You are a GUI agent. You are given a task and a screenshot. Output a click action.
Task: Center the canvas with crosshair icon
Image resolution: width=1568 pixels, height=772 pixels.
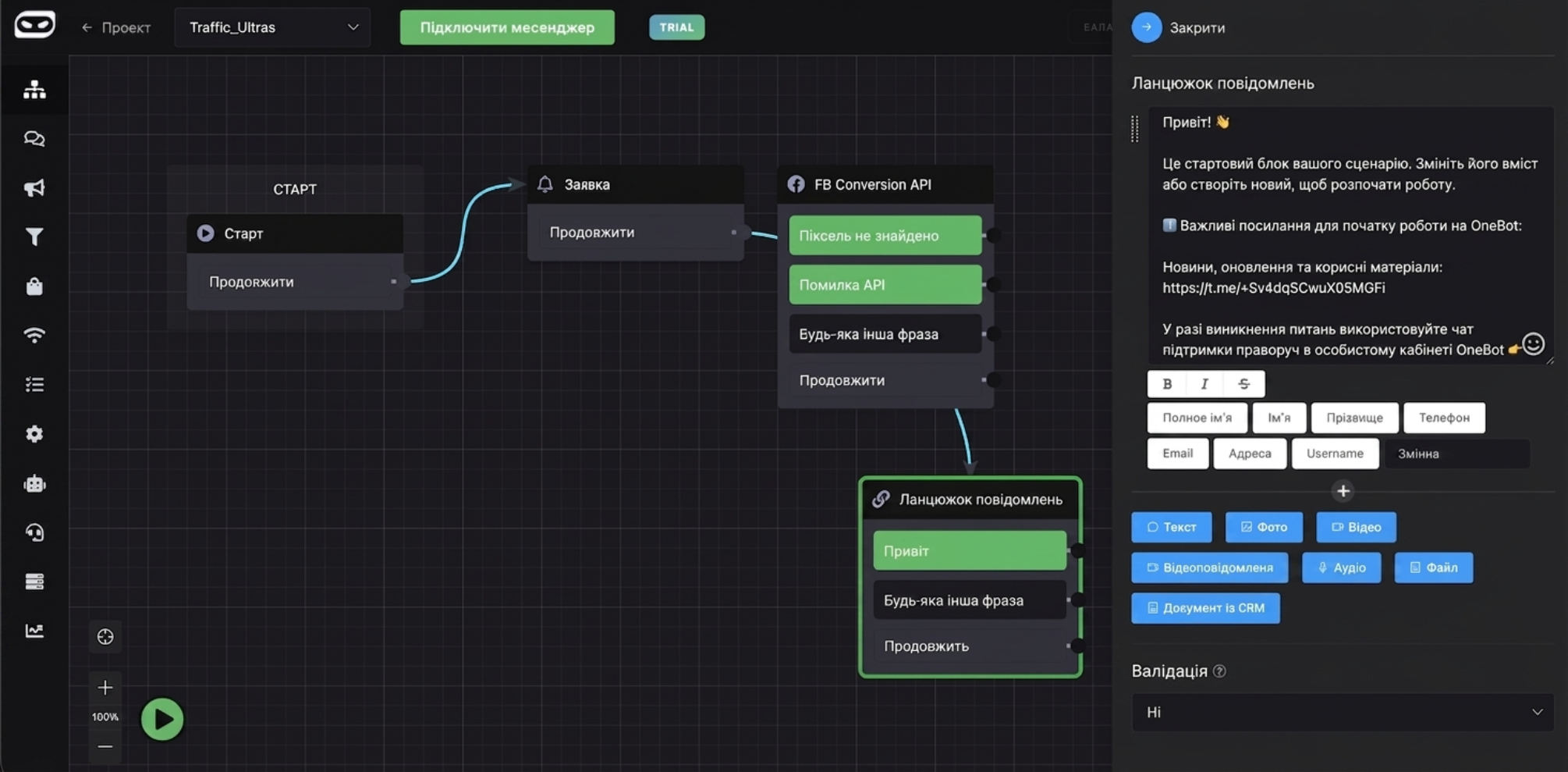[105, 637]
